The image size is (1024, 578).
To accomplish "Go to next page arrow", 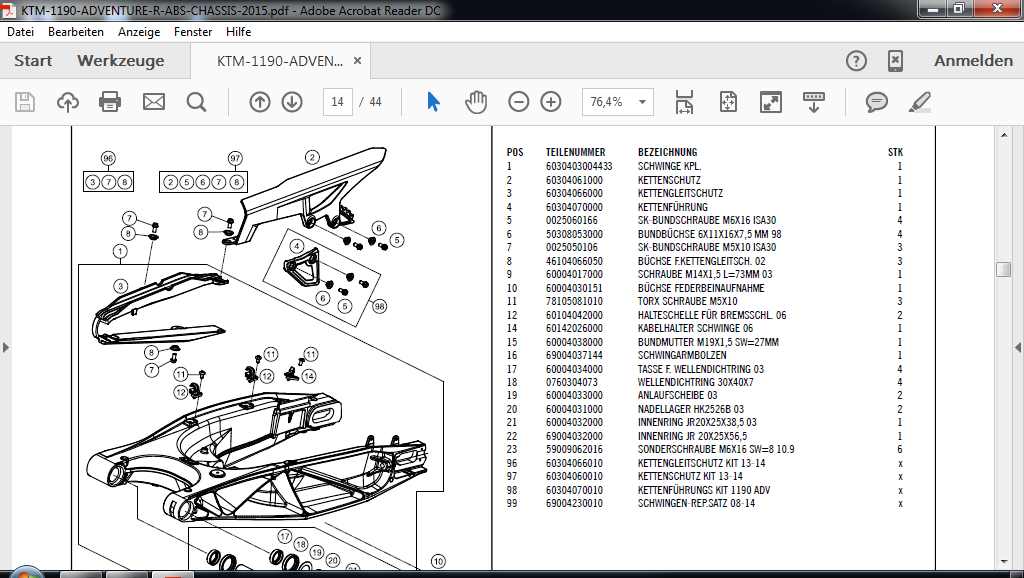I will click(x=292, y=102).
